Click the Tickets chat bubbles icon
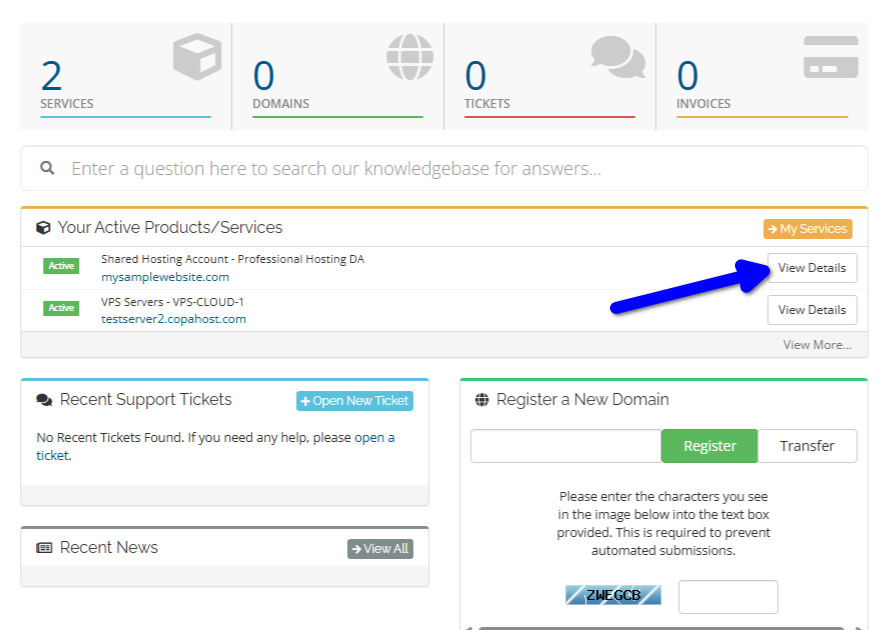This screenshot has width=892, height=630. [616, 57]
